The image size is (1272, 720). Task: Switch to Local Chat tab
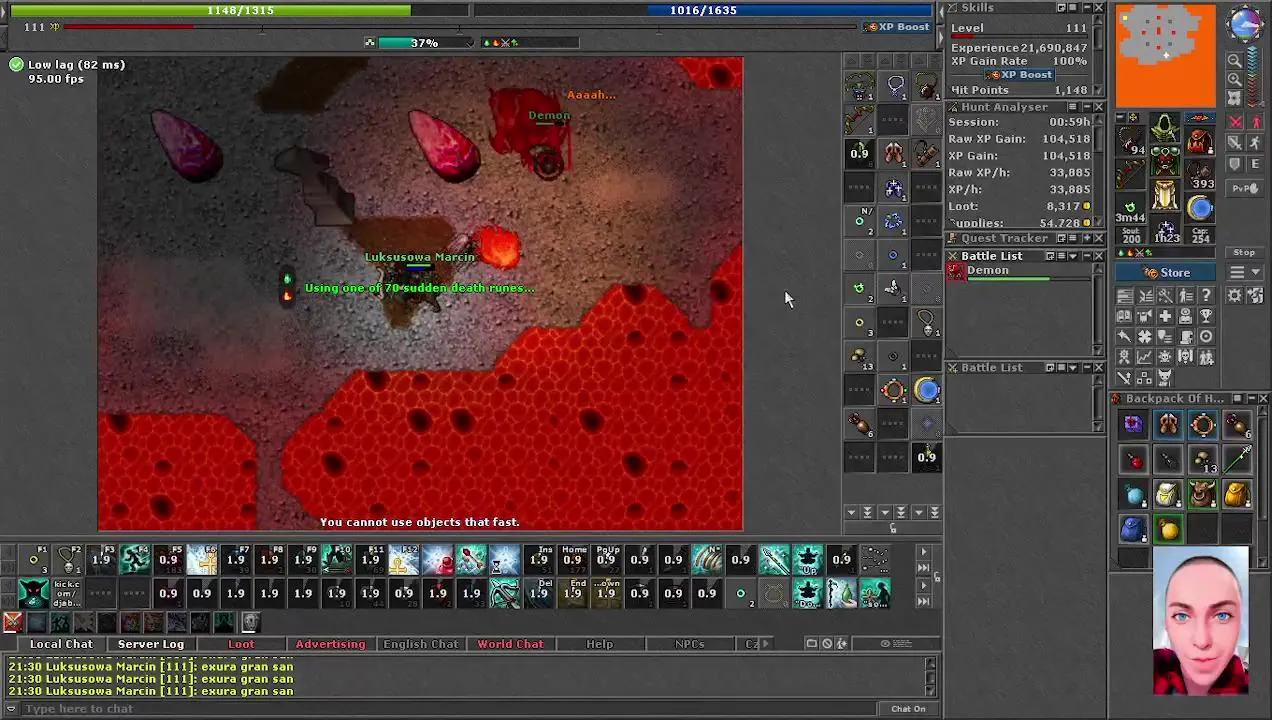point(61,644)
